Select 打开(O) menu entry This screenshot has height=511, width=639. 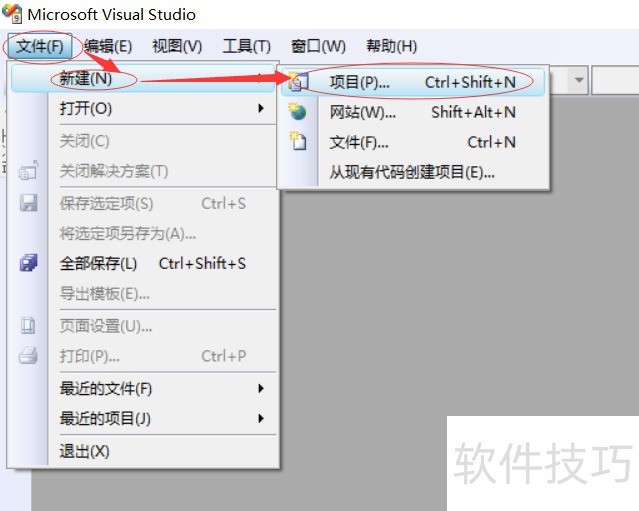coord(143,108)
